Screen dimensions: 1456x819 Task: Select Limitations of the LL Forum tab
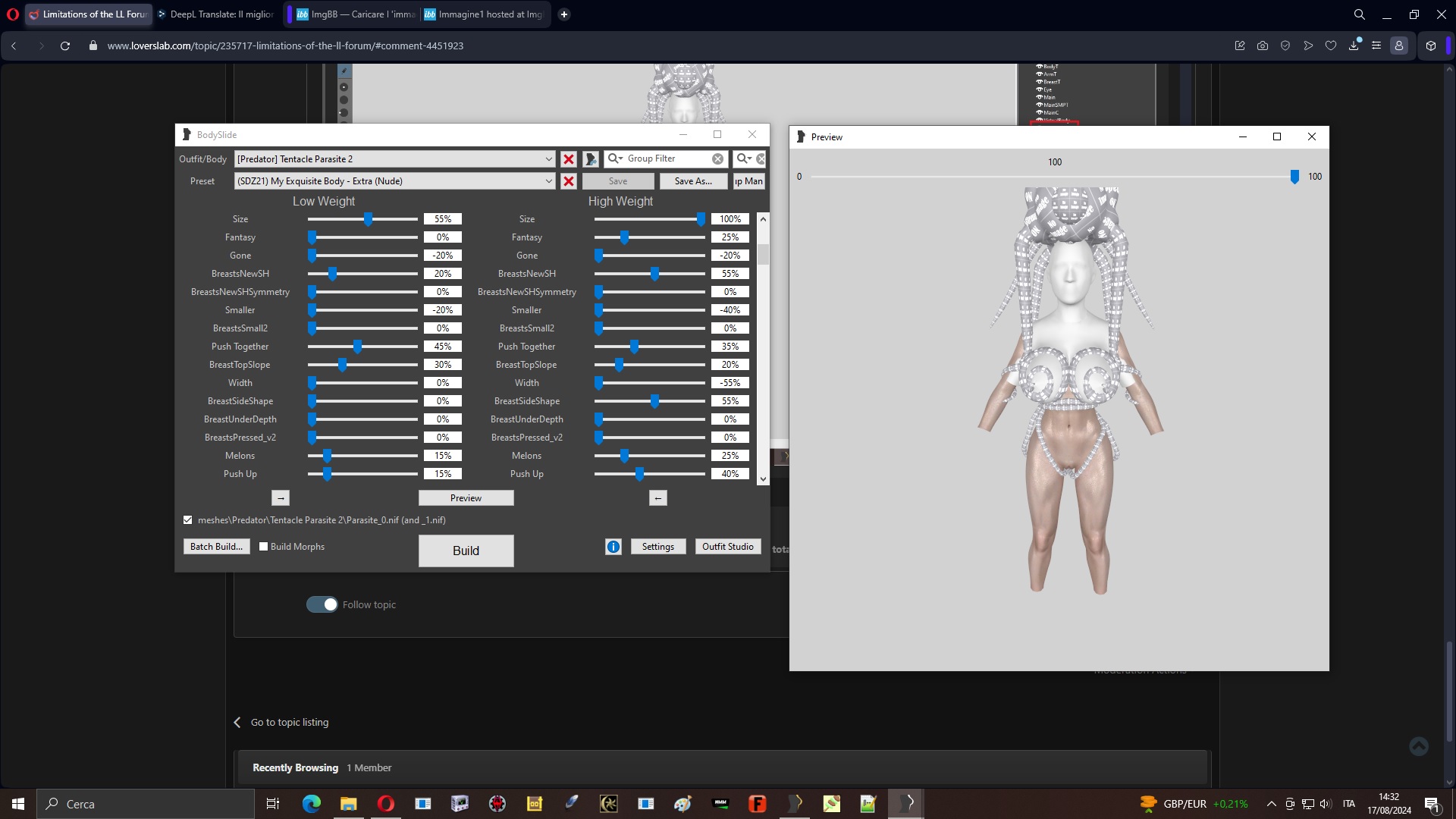(x=88, y=14)
